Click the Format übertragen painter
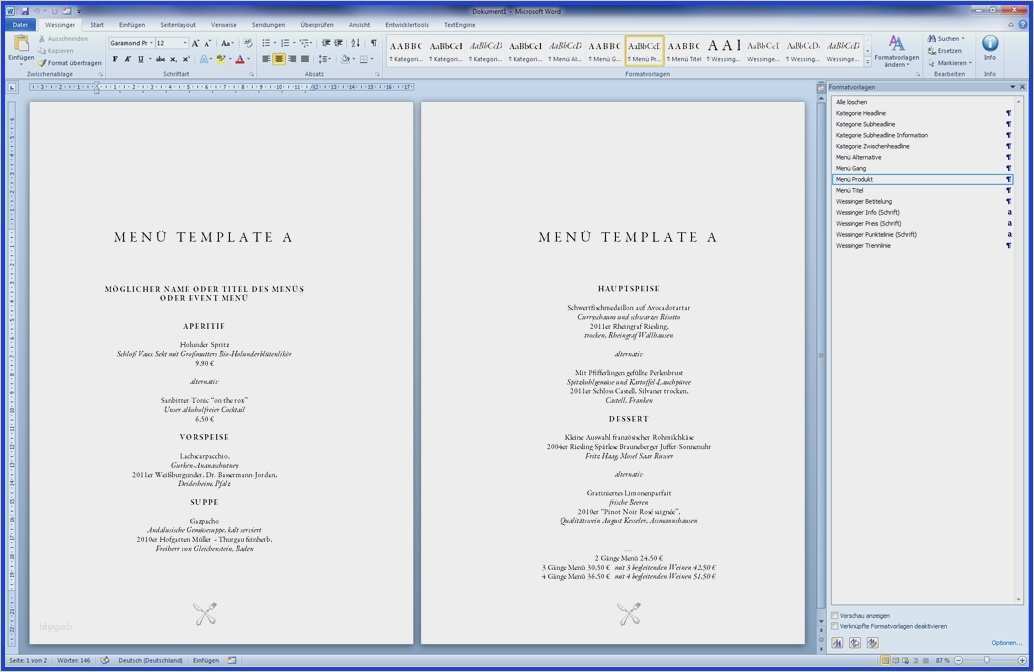Screen dimensions: 1034x672 (70, 63)
